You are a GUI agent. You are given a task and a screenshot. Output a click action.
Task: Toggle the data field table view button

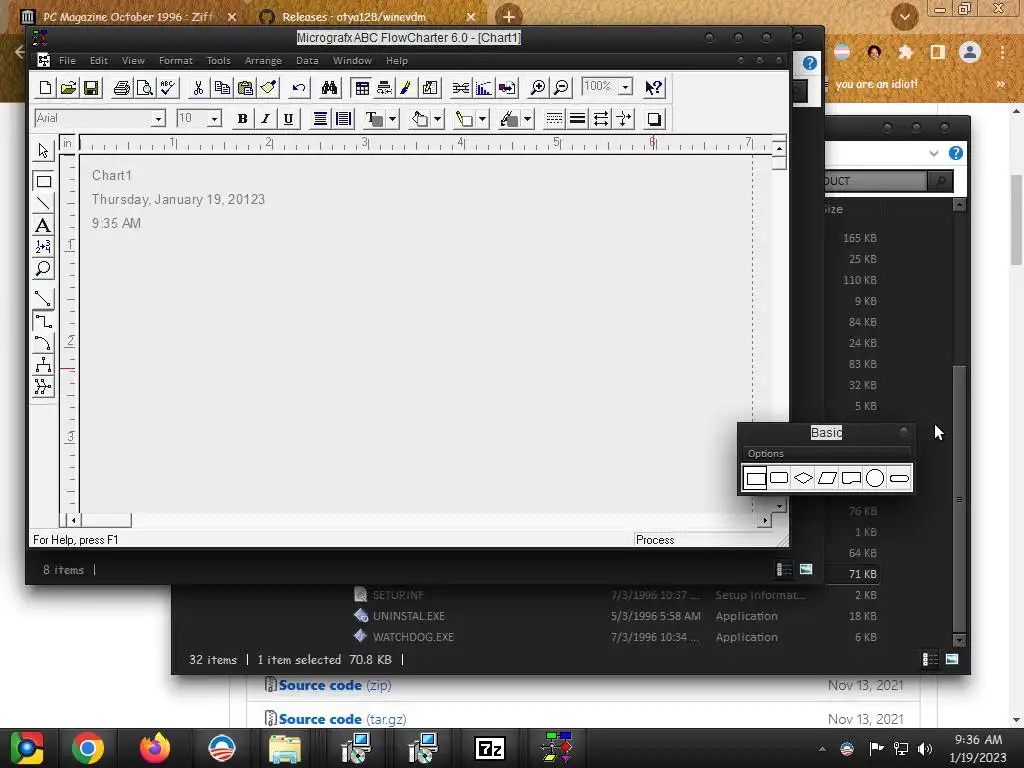(x=362, y=88)
